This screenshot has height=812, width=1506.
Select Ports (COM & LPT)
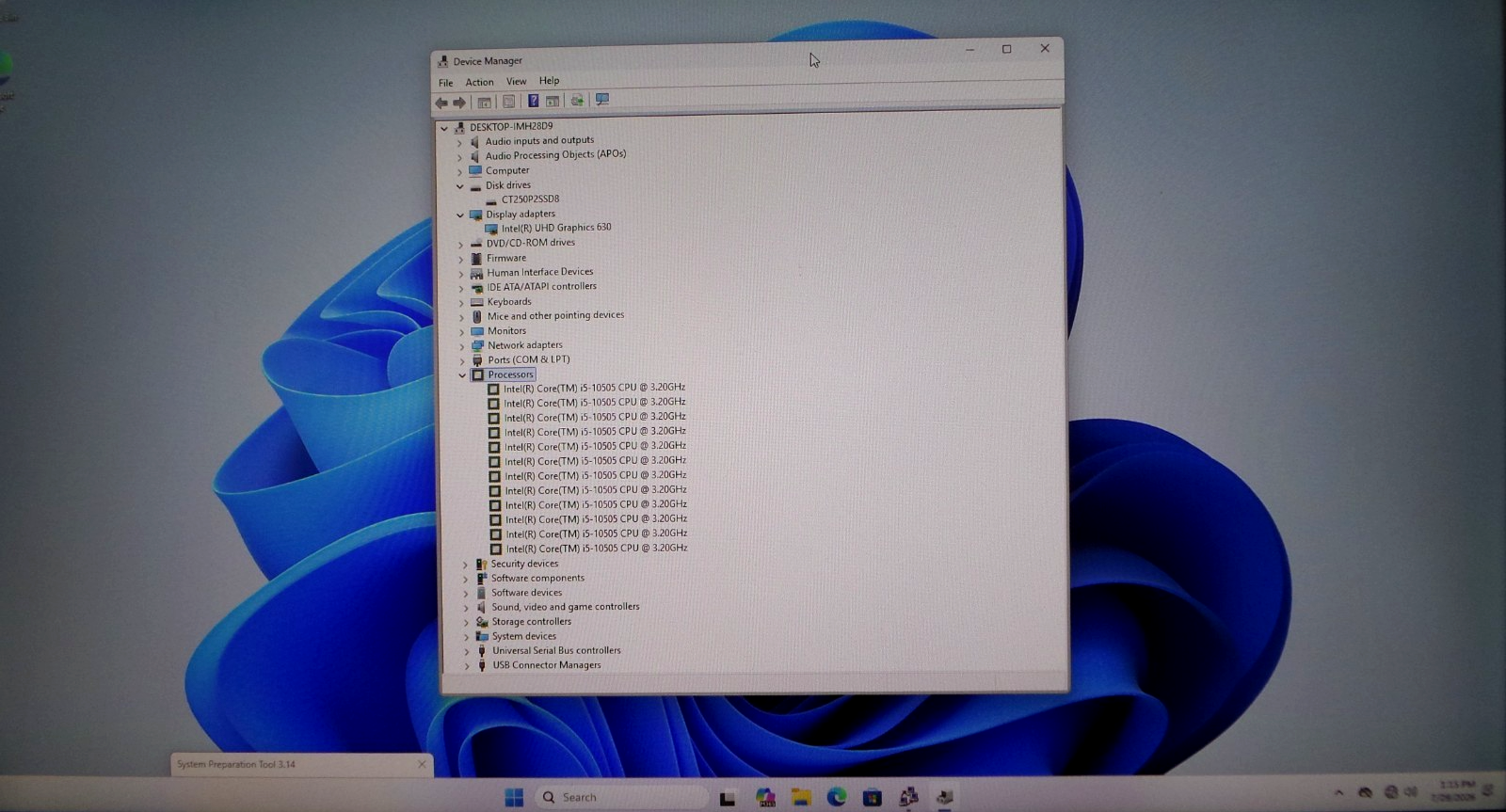point(528,359)
